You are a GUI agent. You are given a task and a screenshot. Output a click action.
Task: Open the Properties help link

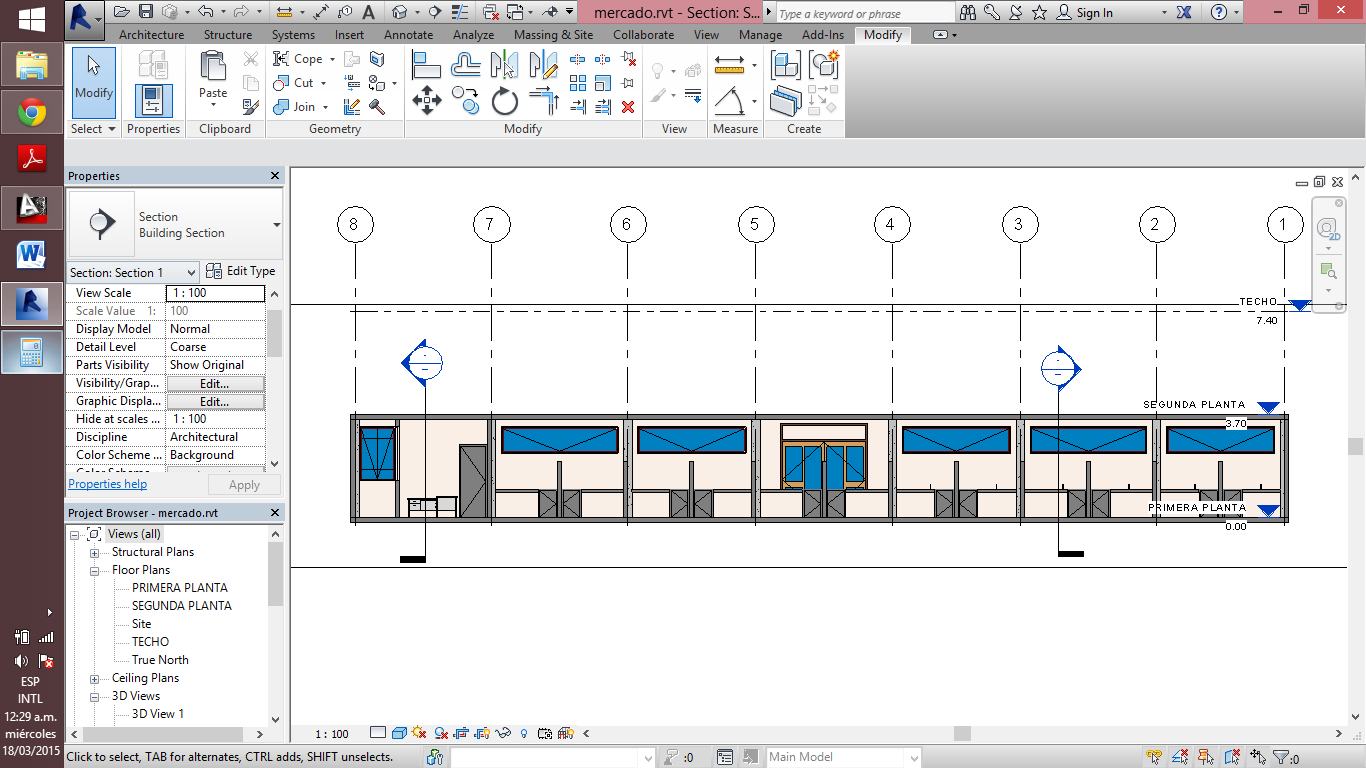pyautogui.click(x=107, y=484)
